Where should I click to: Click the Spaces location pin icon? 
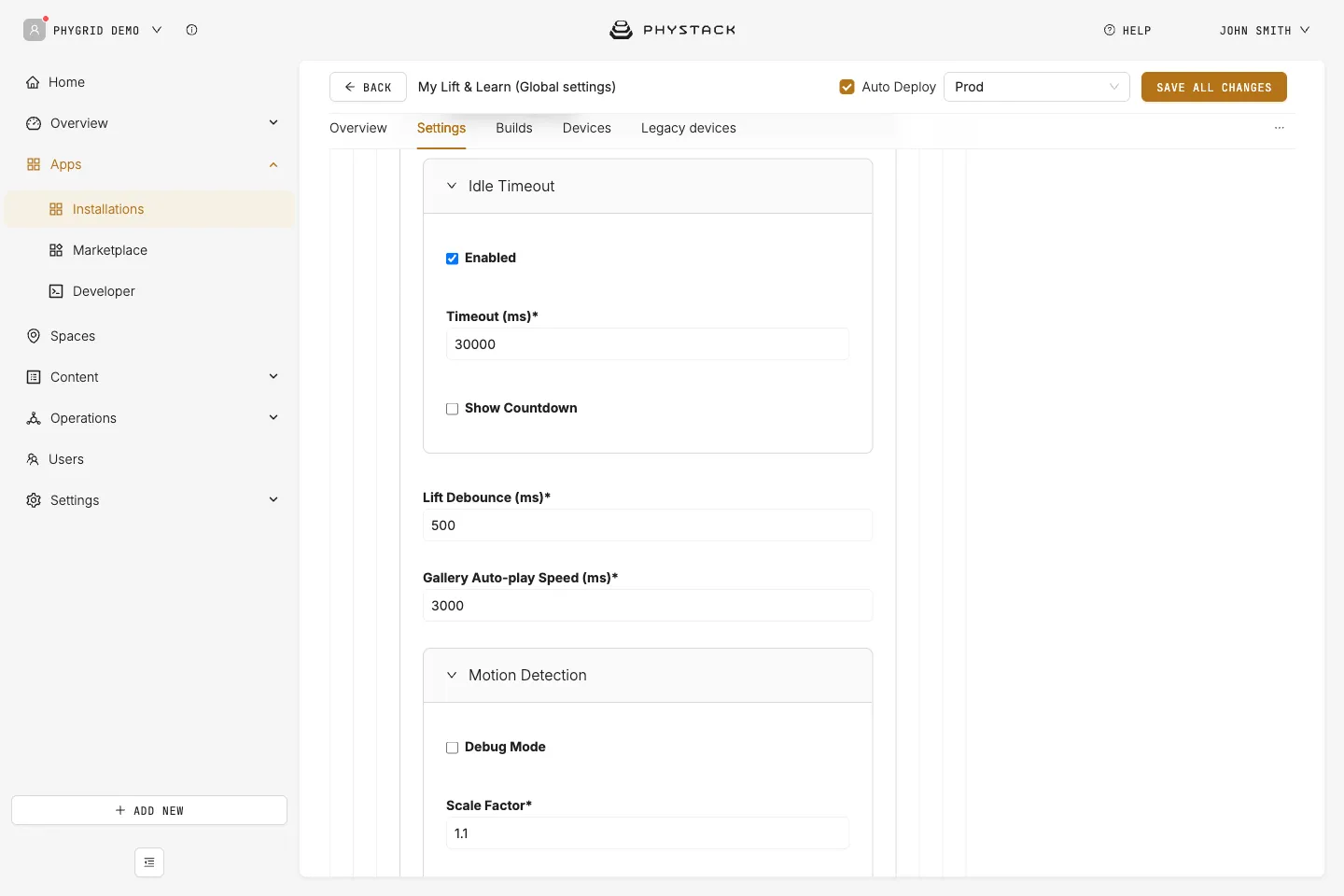[34, 336]
